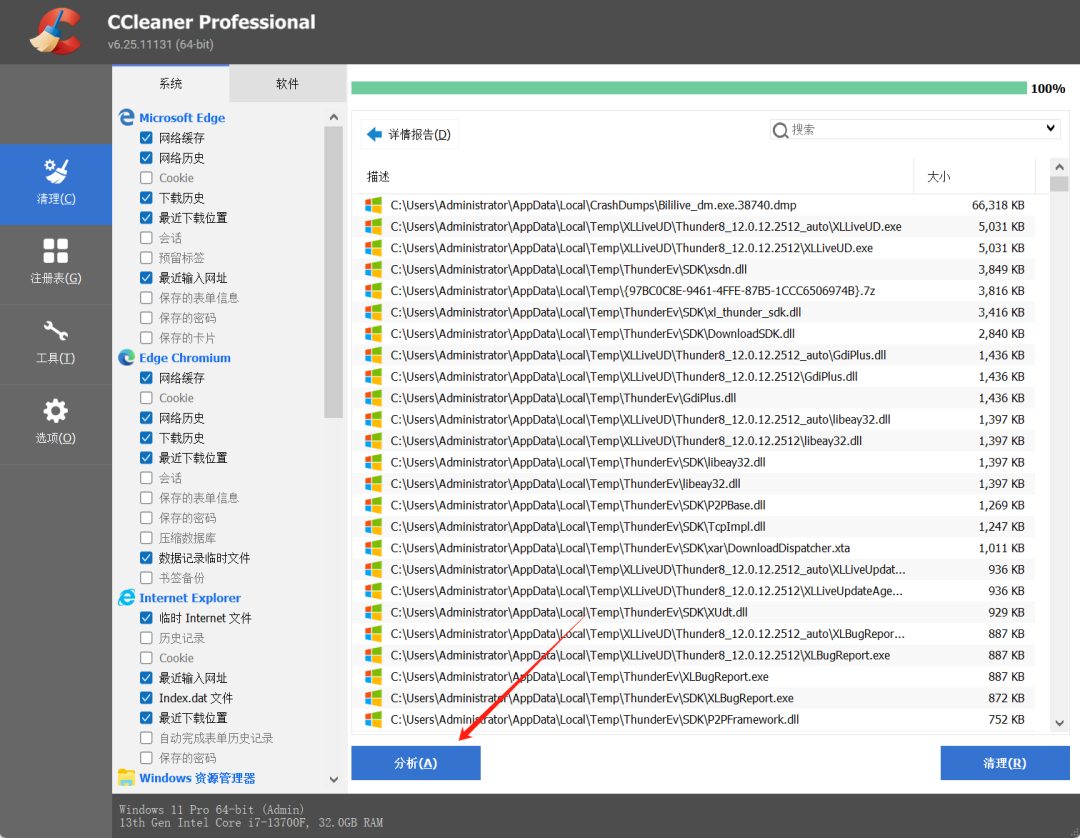Enable Edge Chromium 书签备份 checkbox

click(x=146, y=578)
